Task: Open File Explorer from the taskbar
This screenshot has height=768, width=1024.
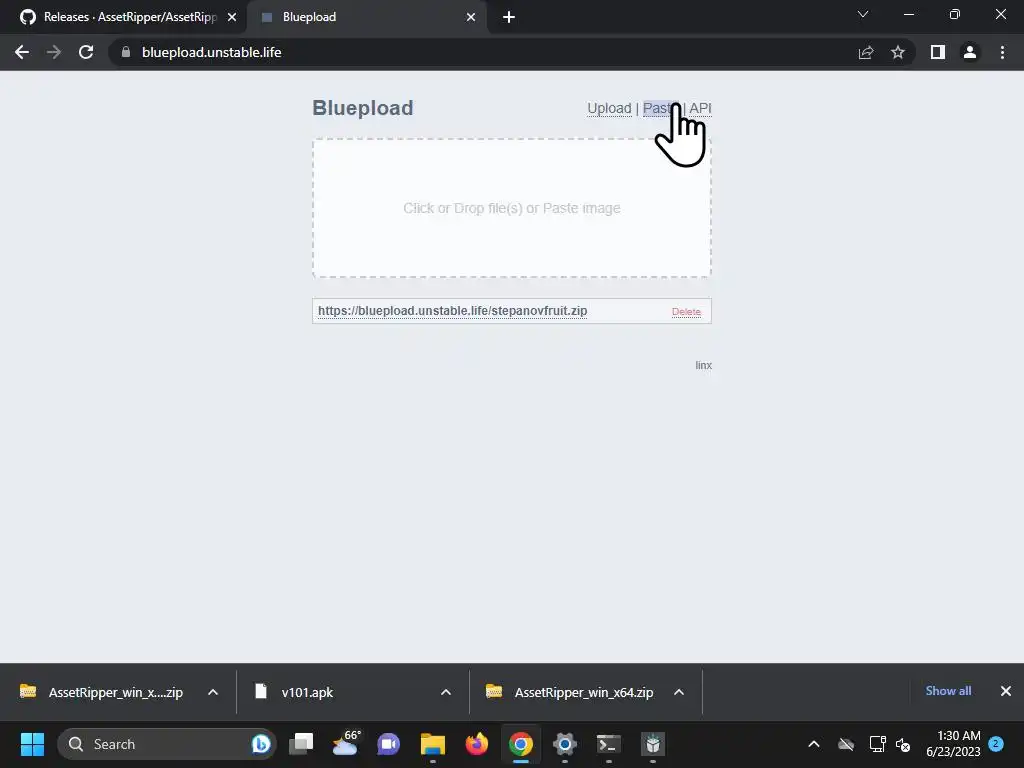Action: click(x=432, y=744)
